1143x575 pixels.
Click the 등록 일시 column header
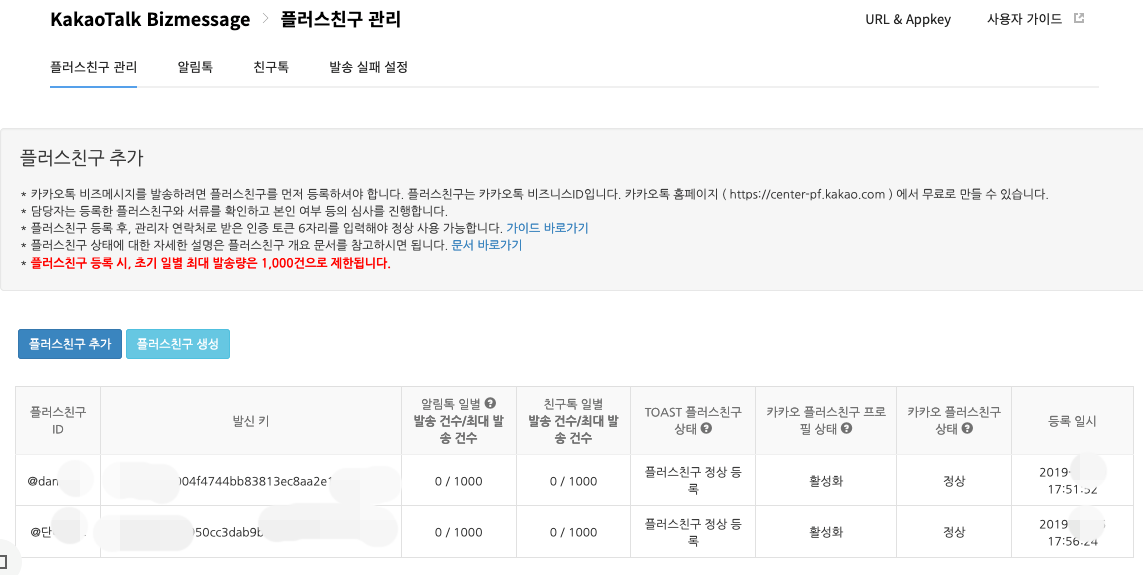(1072, 421)
